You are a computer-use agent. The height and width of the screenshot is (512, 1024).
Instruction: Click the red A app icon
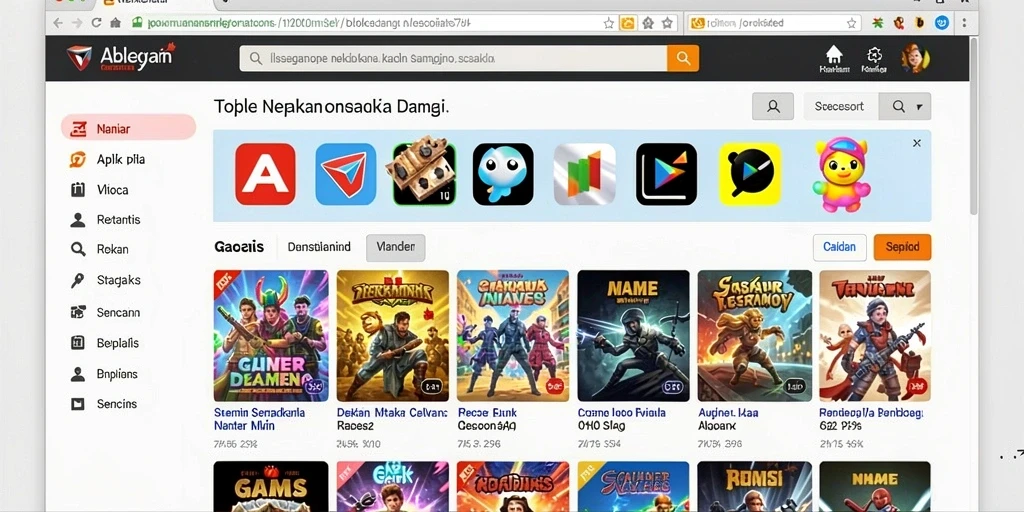click(x=265, y=174)
